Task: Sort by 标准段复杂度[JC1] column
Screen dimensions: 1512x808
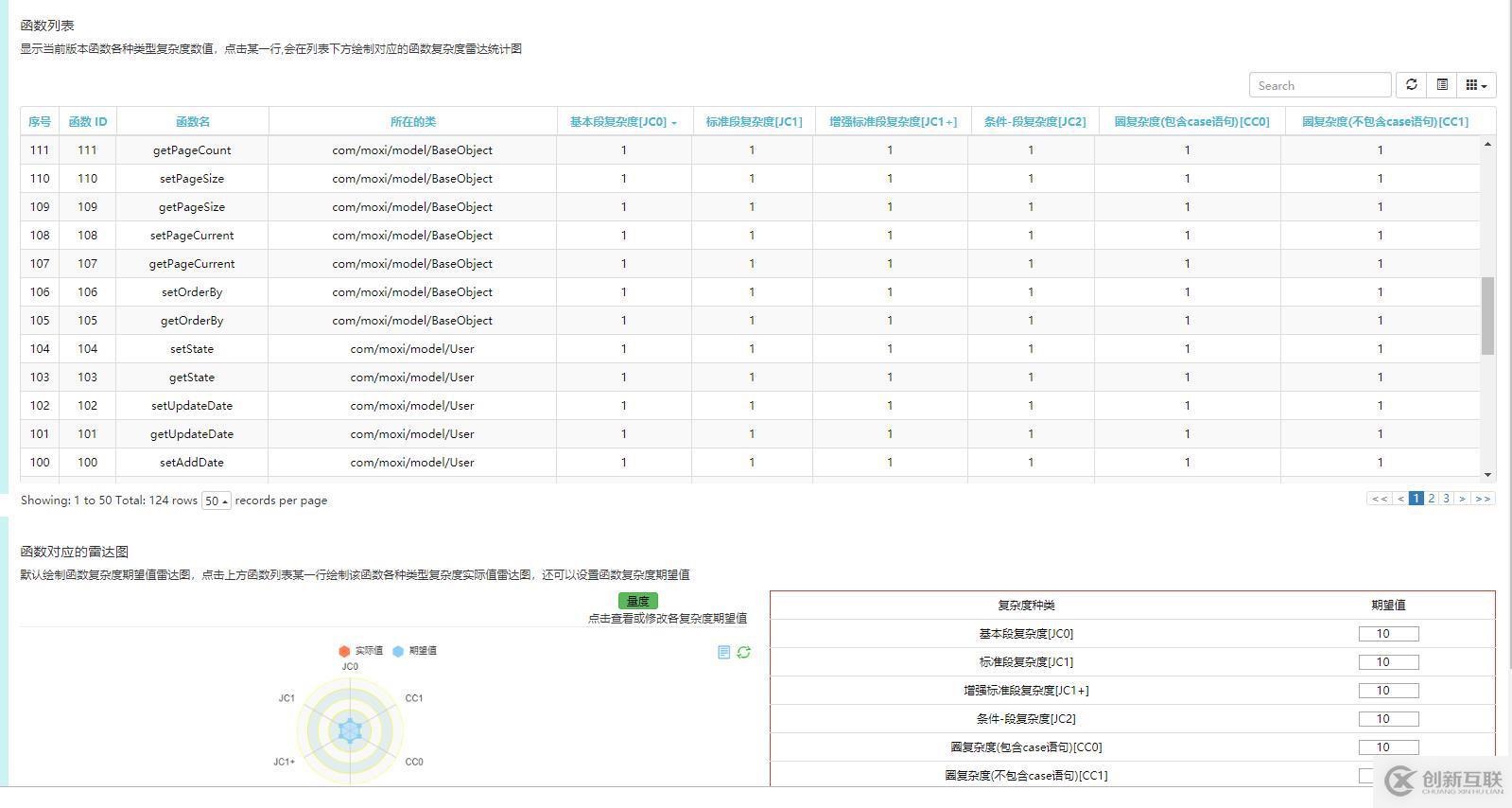Action: pos(754,121)
